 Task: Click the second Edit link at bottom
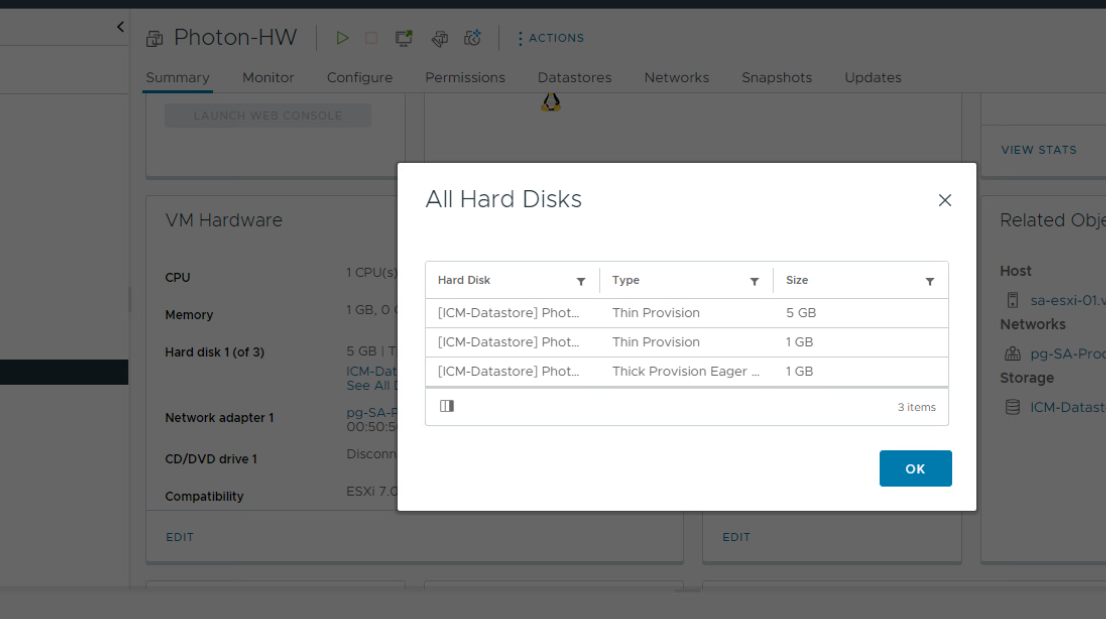[736, 537]
